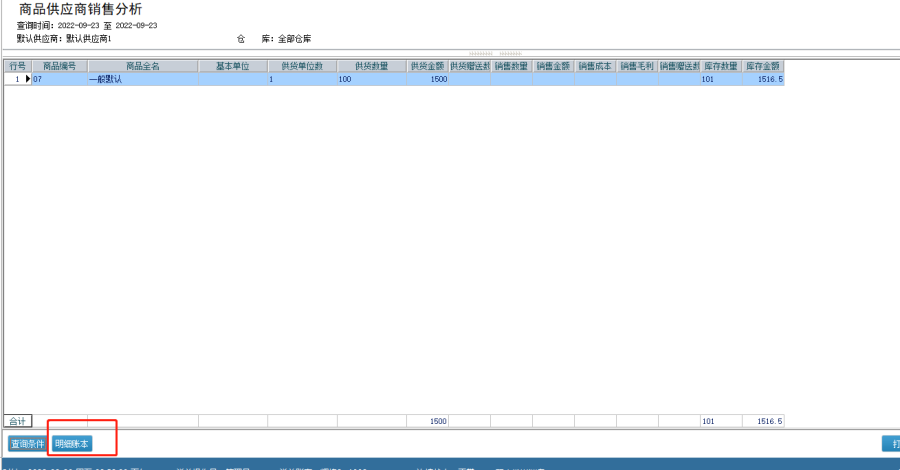
Task: Click the 销售数量 column header
Action: click(511, 66)
